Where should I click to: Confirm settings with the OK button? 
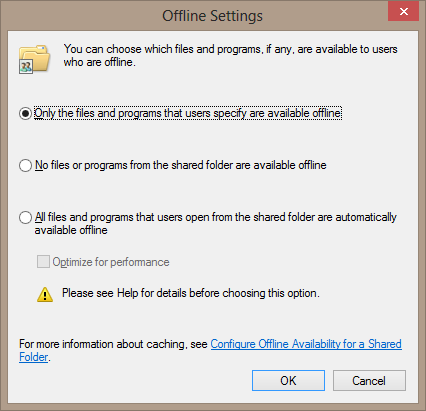click(288, 380)
